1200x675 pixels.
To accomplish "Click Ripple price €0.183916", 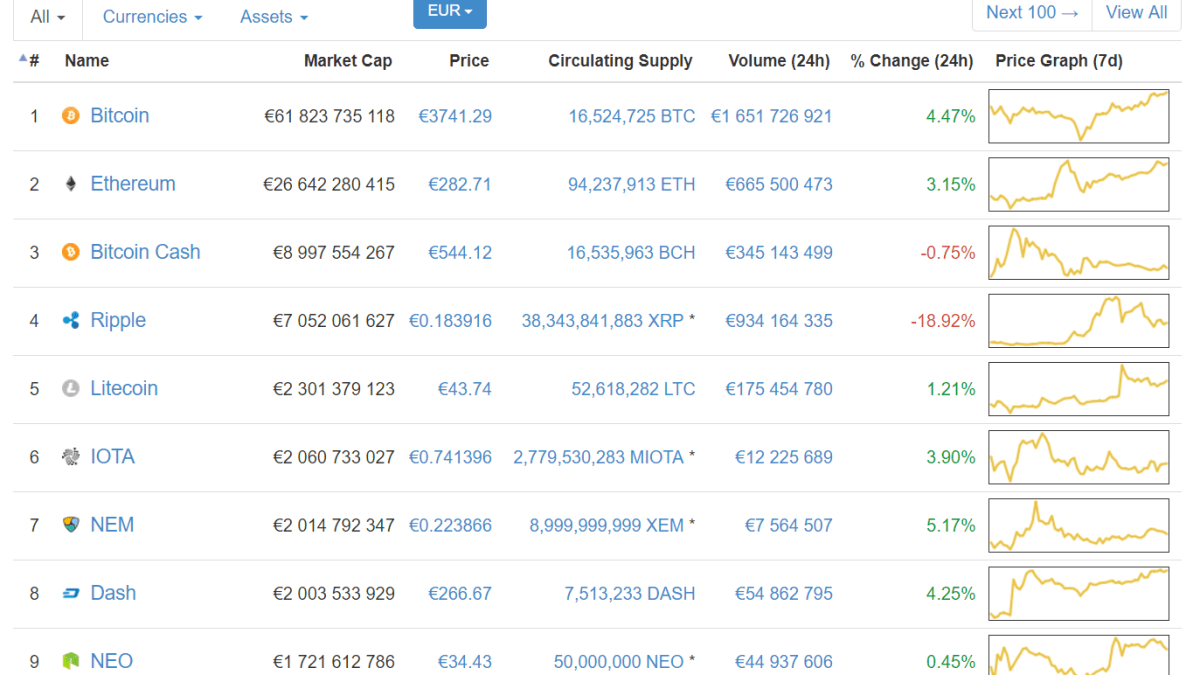I will [450, 321].
